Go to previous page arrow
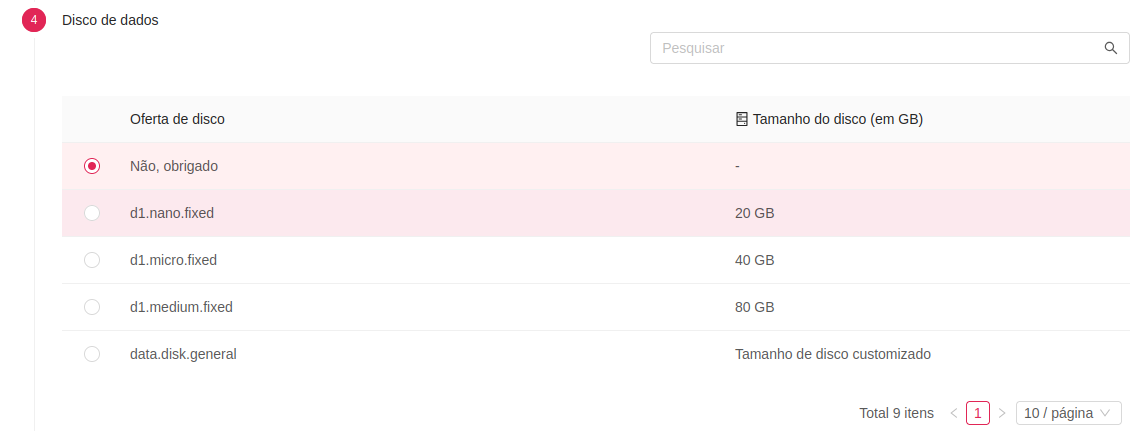Screen dimensions: 1140x434 pyautogui.click(x=954, y=413)
